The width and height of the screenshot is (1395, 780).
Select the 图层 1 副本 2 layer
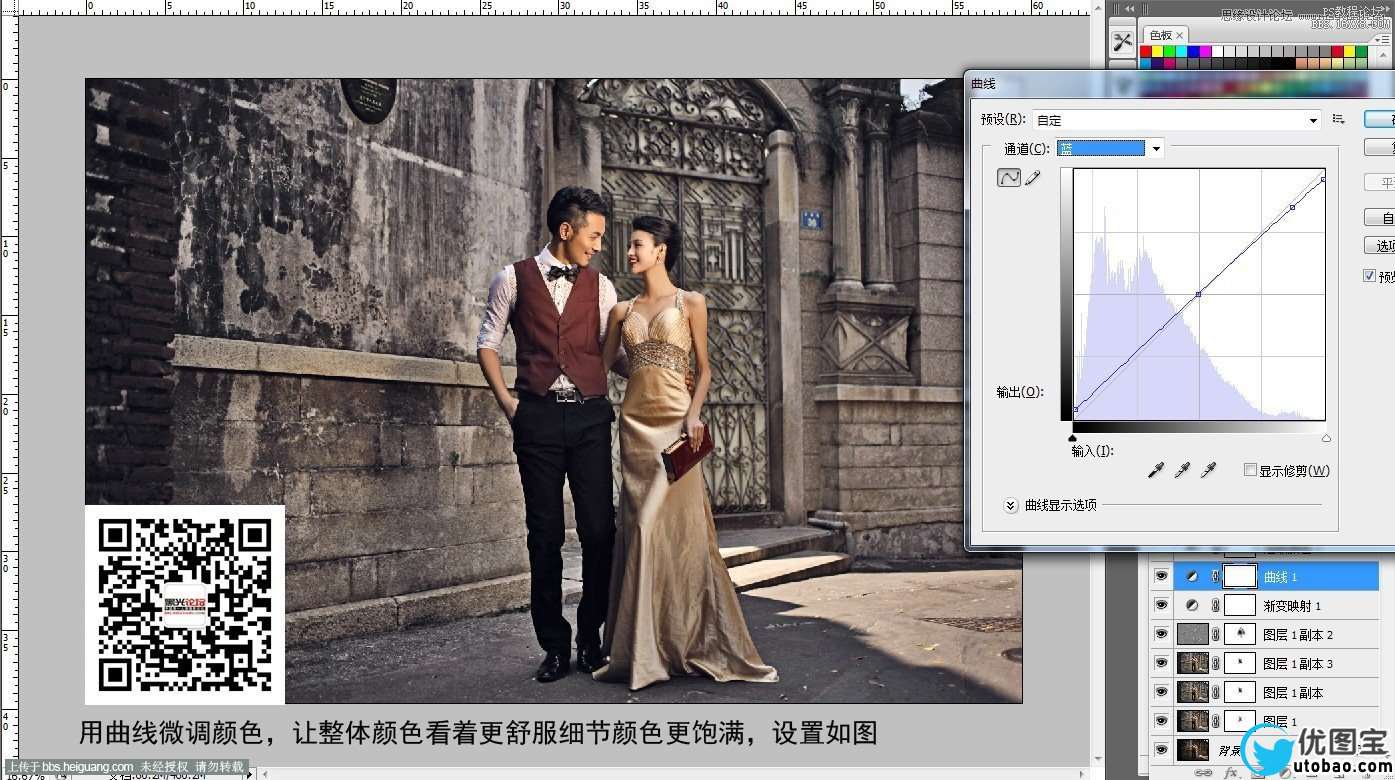pos(1298,635)
